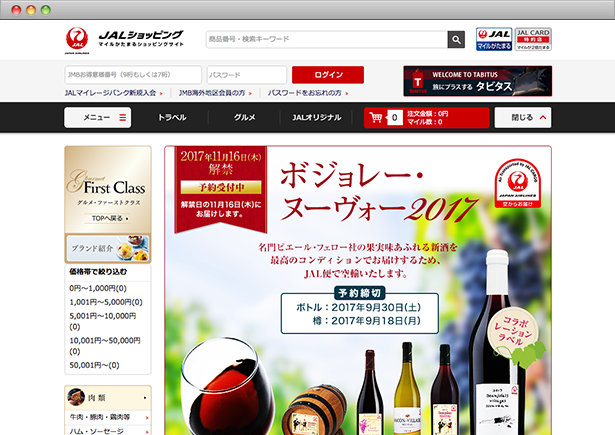
Task: Click the JAL Cargo air-delivery badge
Action: 518,183
